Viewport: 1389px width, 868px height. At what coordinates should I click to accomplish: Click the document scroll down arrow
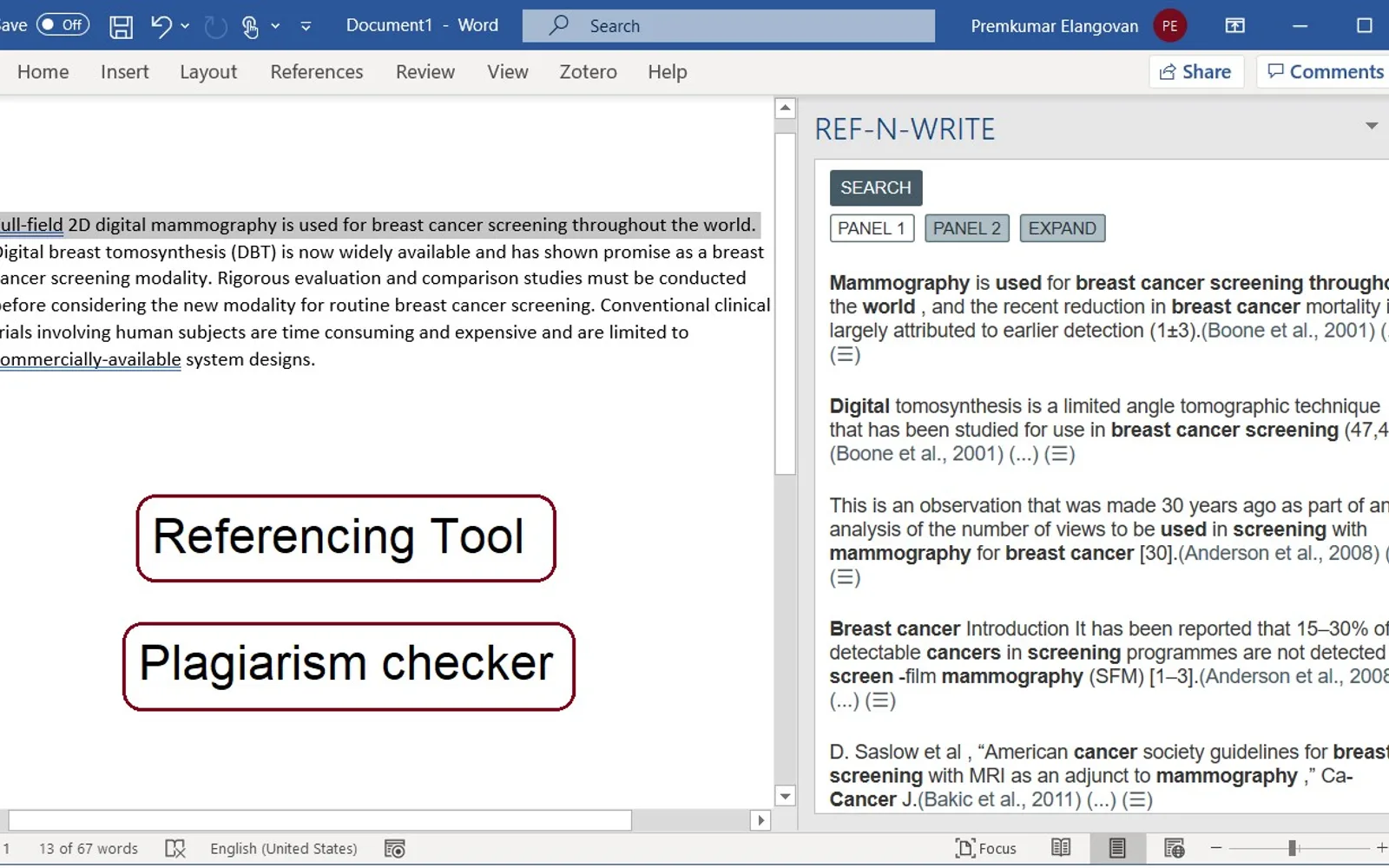785,796
